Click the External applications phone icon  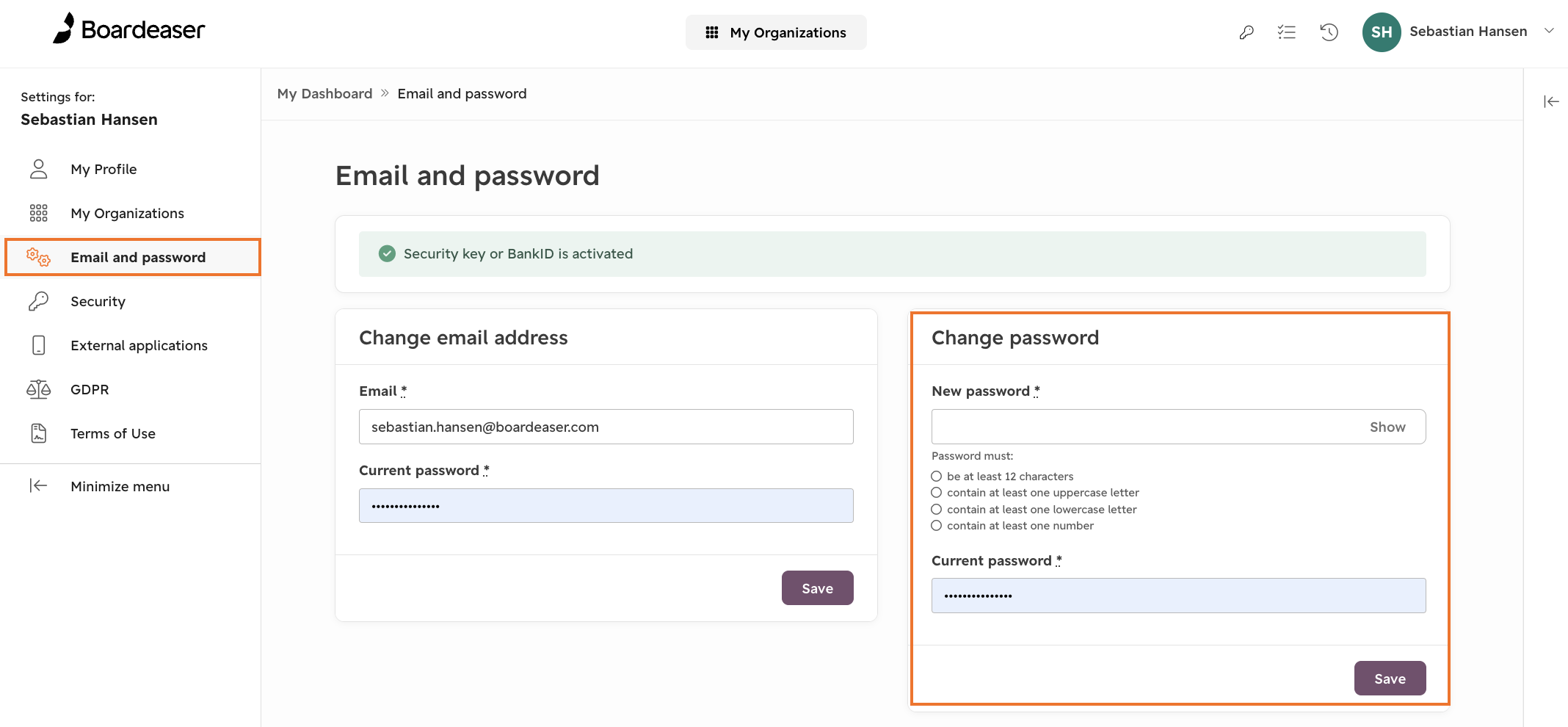pyautogui.click(x=39, y=345)
